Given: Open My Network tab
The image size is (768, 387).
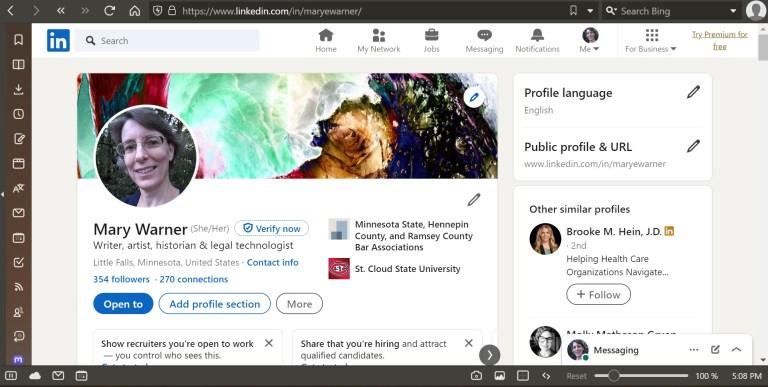Looking at the screenshot, I should (x=379, y=41).
